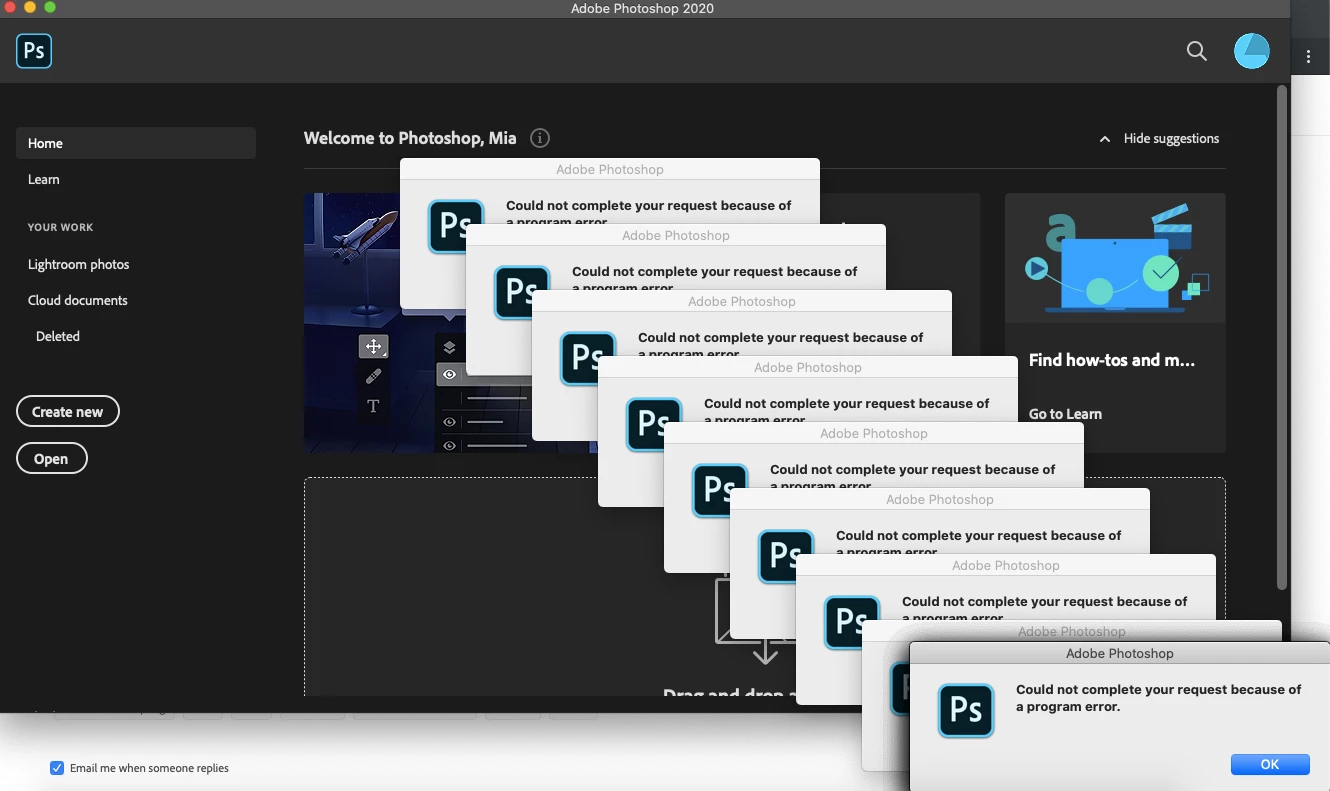Click the Ps icon in frontmost error dialog

click(966, 710)
